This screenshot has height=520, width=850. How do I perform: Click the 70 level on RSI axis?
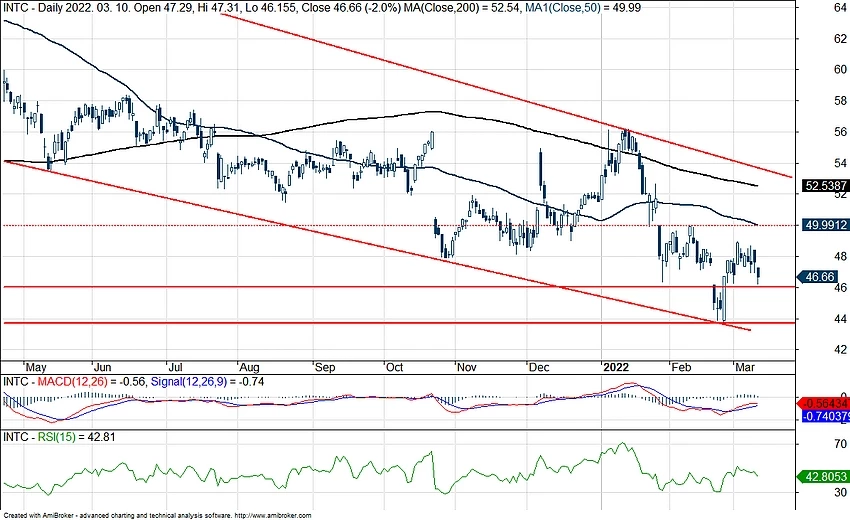tap(840, 444)
